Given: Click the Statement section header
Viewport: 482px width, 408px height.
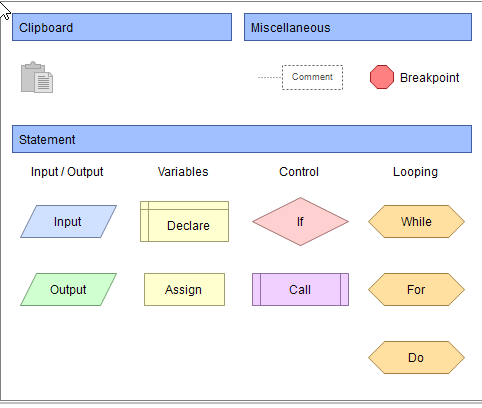Looking at the screenshot, I should point(242,139).
